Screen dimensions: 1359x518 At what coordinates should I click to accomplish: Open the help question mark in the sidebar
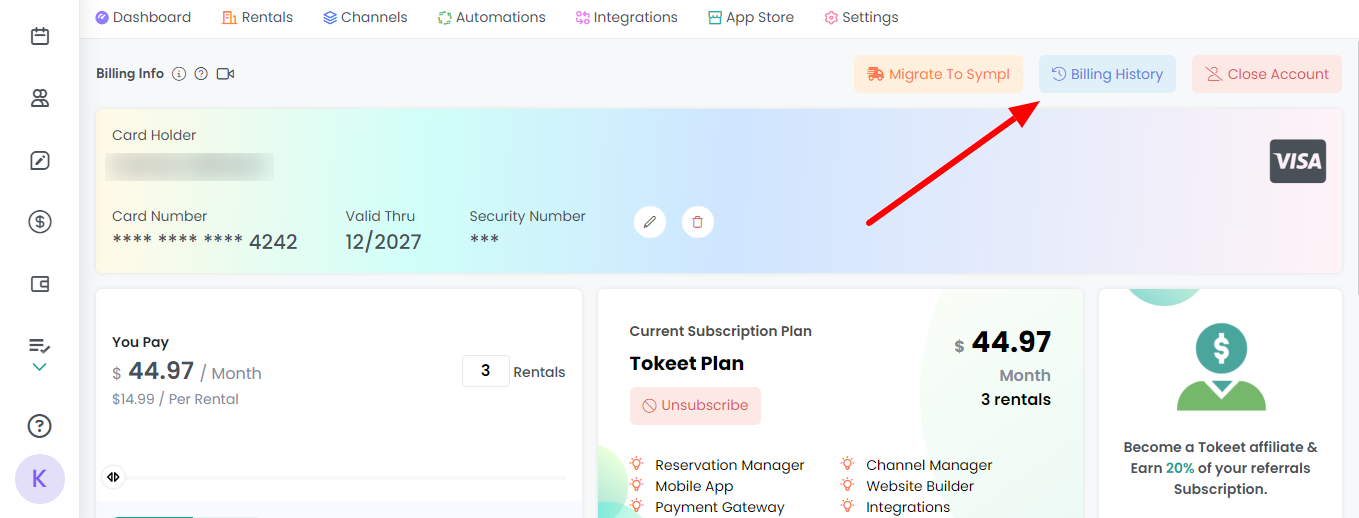pos(39,426)
